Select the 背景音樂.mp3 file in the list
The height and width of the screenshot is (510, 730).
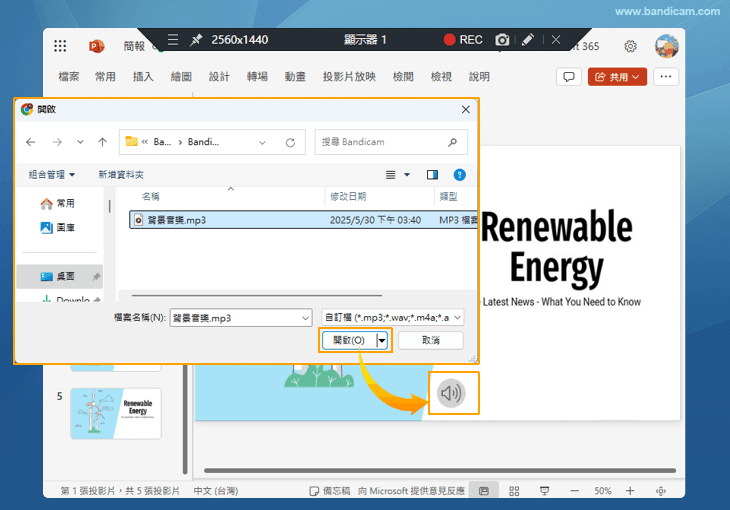[177, 220]
